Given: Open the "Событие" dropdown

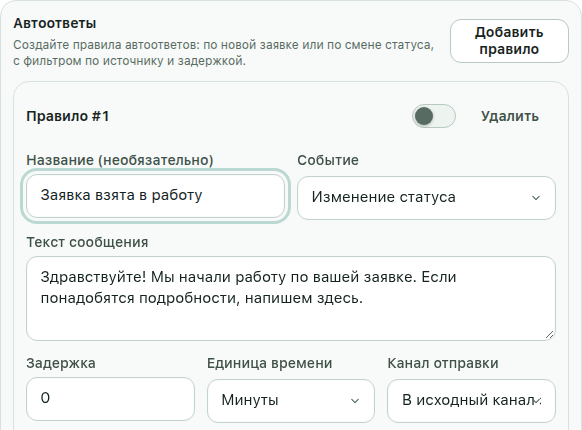Looking at the screenshot, I should (426, 198).
